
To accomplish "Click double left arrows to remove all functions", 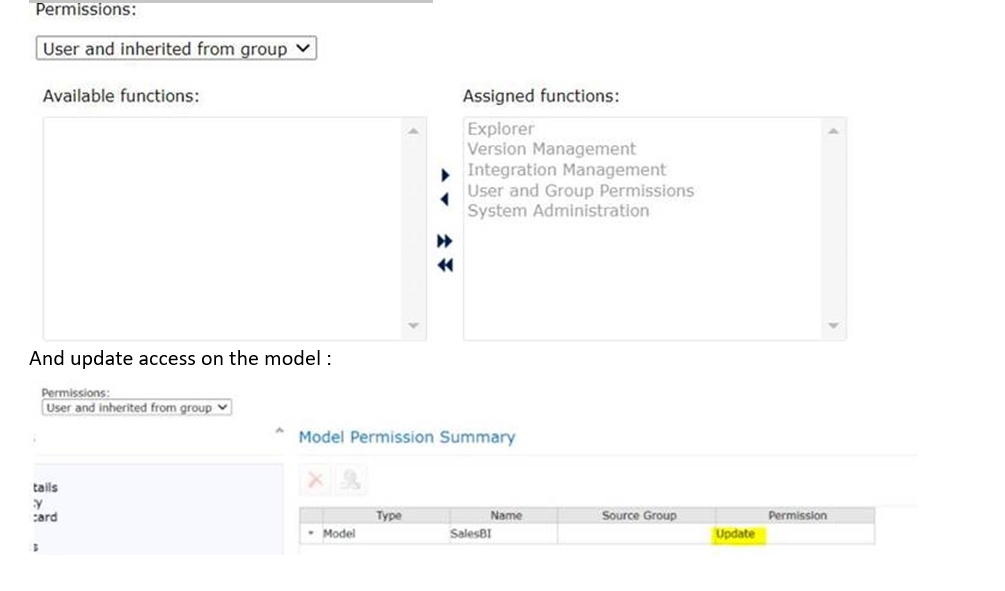I will (x=445, y=265).
